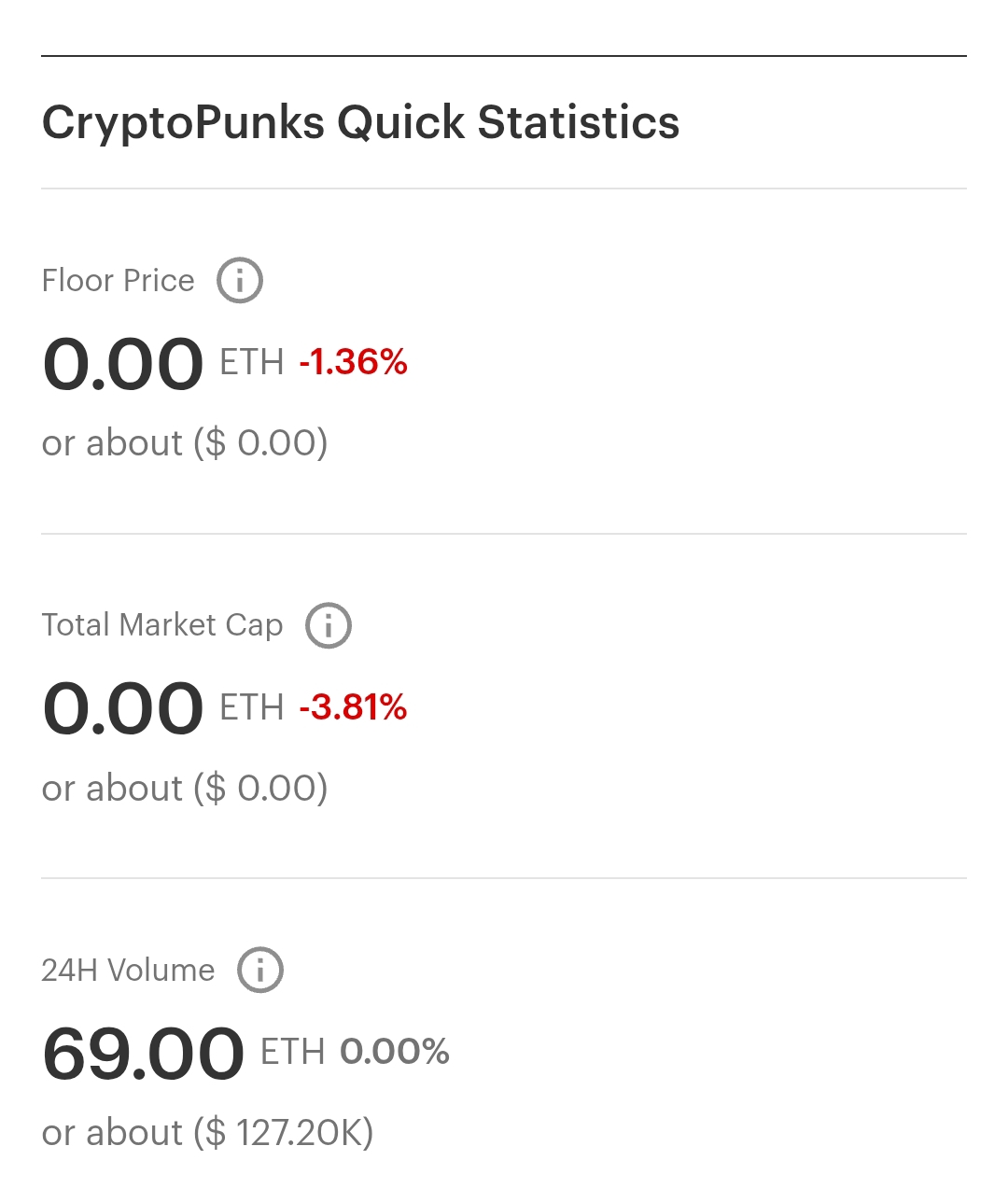Click ETH unit beside floor price
1008x1188 pixels.
coord(252,362)
